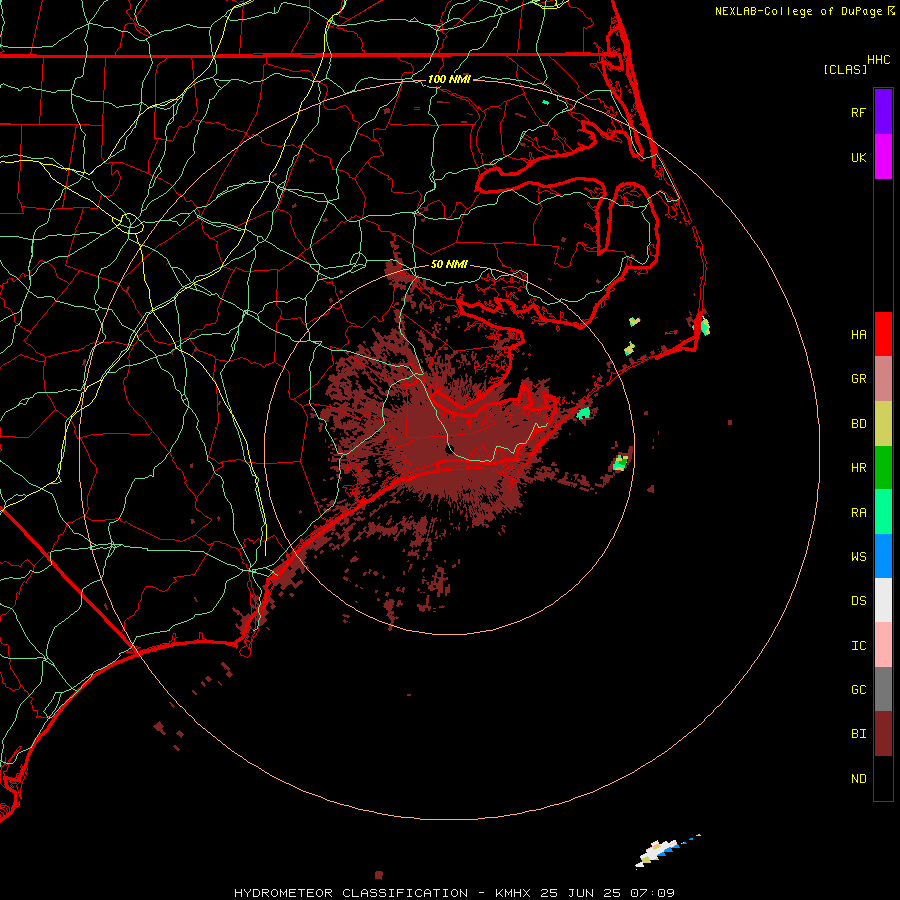Click the ND black legend swatch
Image resolution: width=900 pixels, height=900 pixels.
(x=883, y=778)
